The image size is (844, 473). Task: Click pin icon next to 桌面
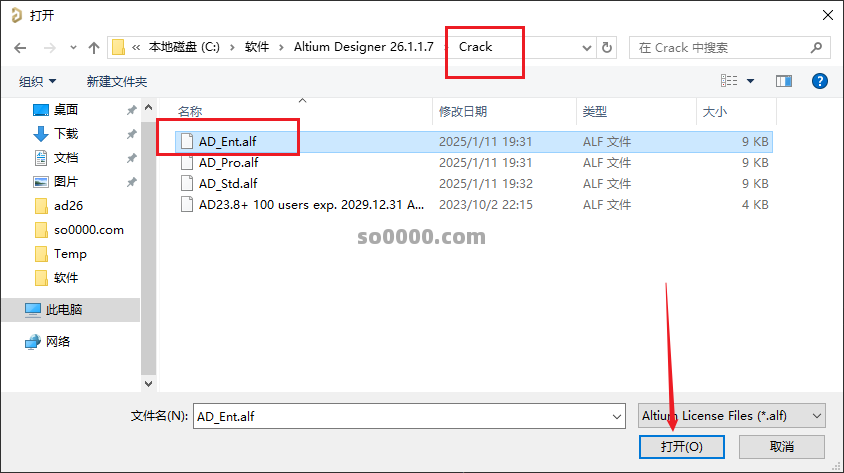click(131, 110)
